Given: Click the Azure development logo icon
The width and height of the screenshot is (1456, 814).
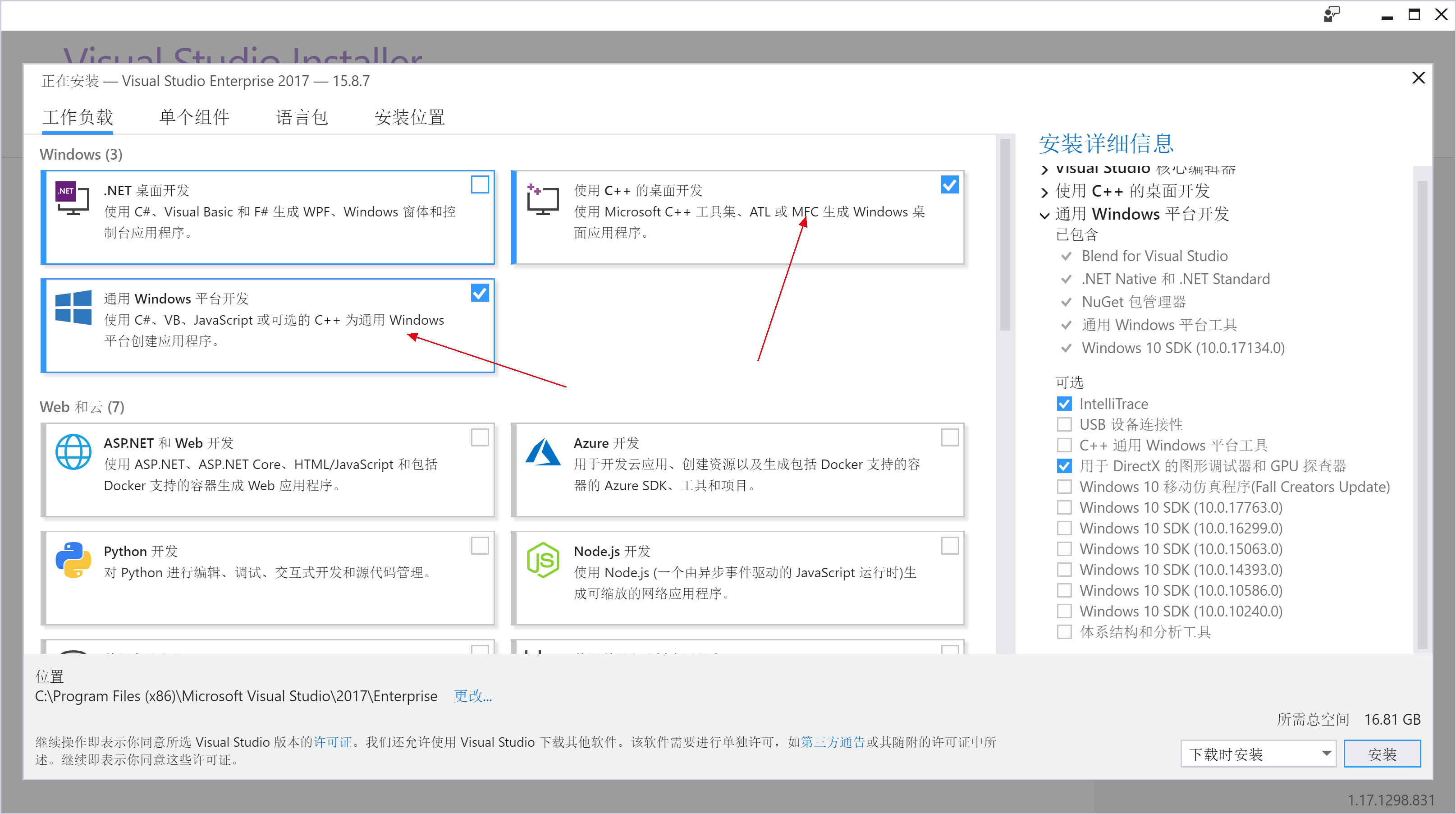Looking at the screenshot, I should click(x=542, y=452).
